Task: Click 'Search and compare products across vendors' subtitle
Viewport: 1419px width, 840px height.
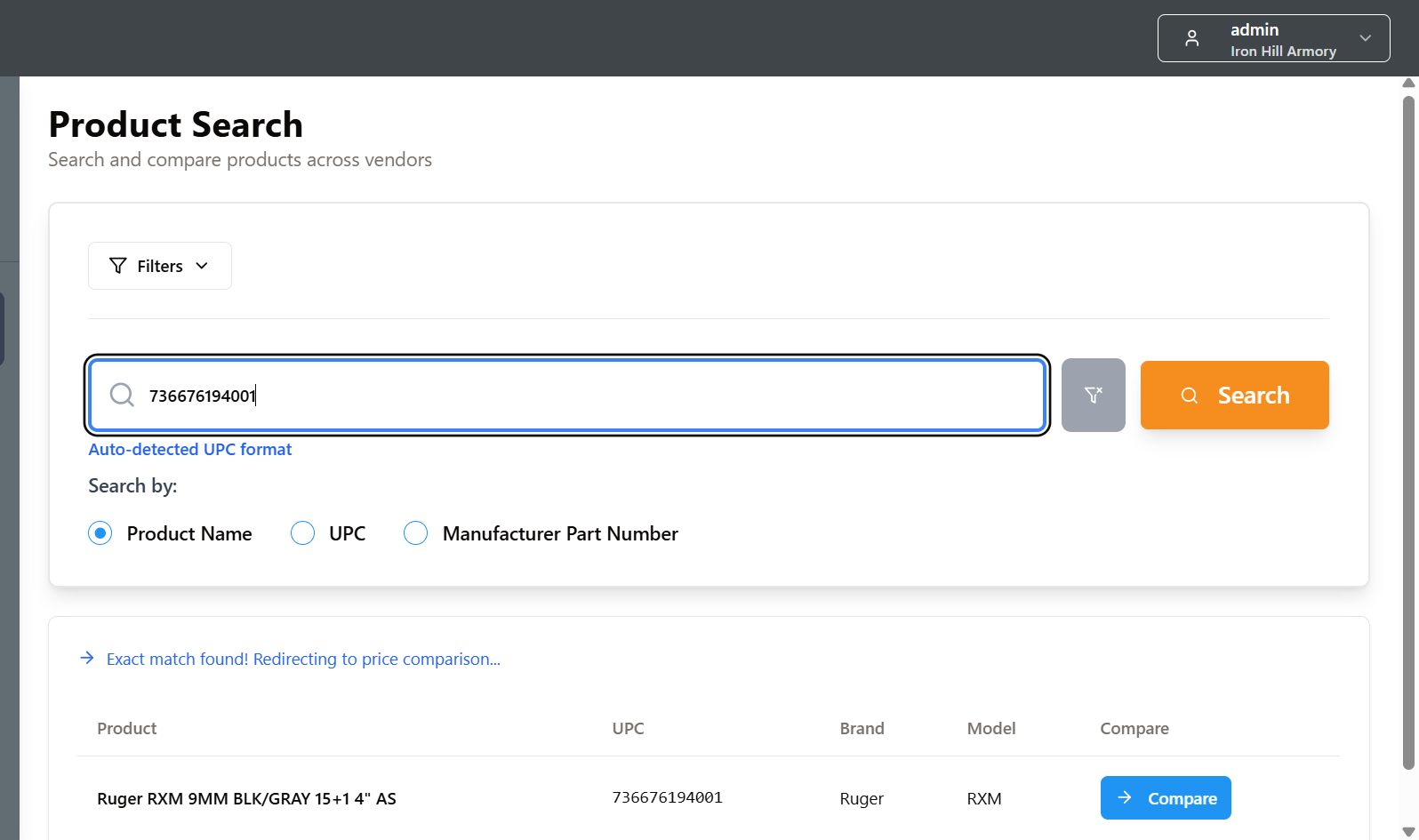Action: click(240, 160)
